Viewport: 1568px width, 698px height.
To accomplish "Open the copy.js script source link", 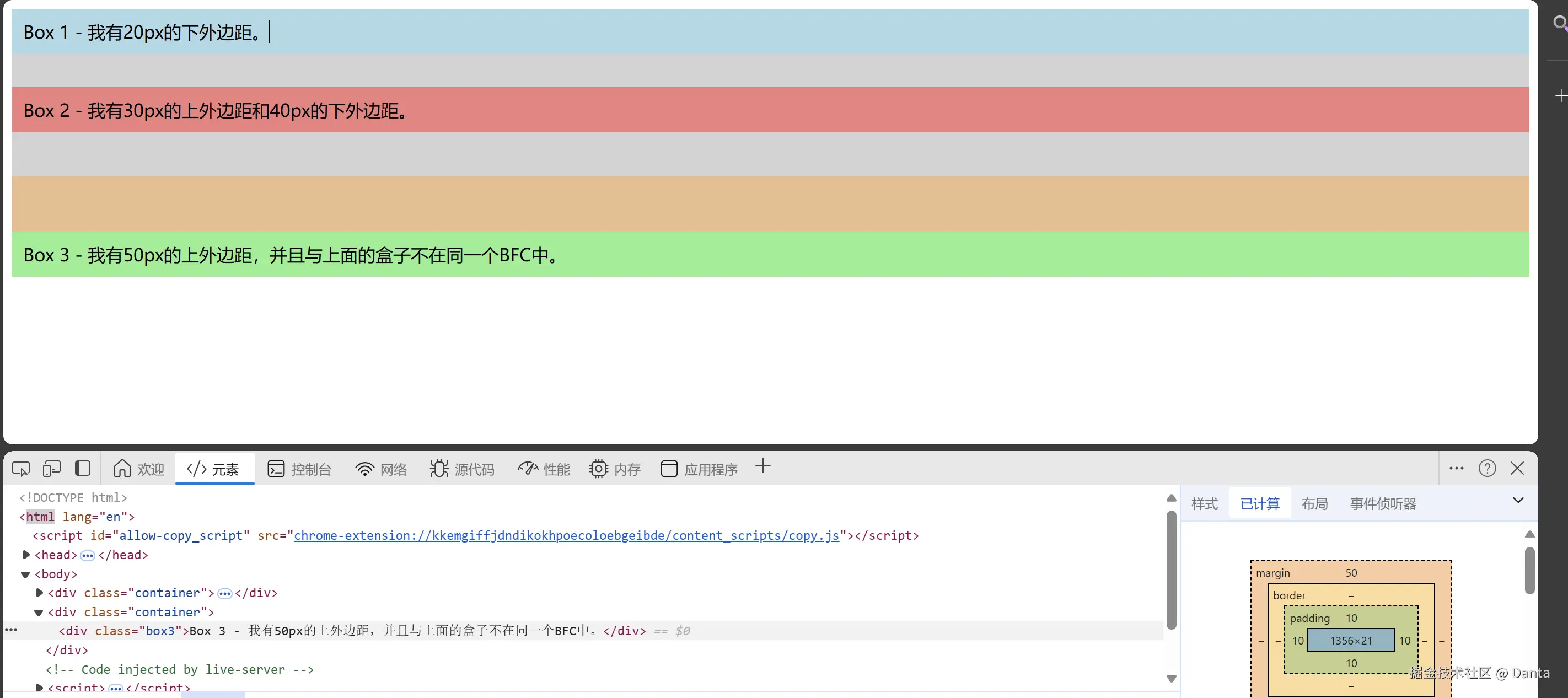I will [566, 535].
